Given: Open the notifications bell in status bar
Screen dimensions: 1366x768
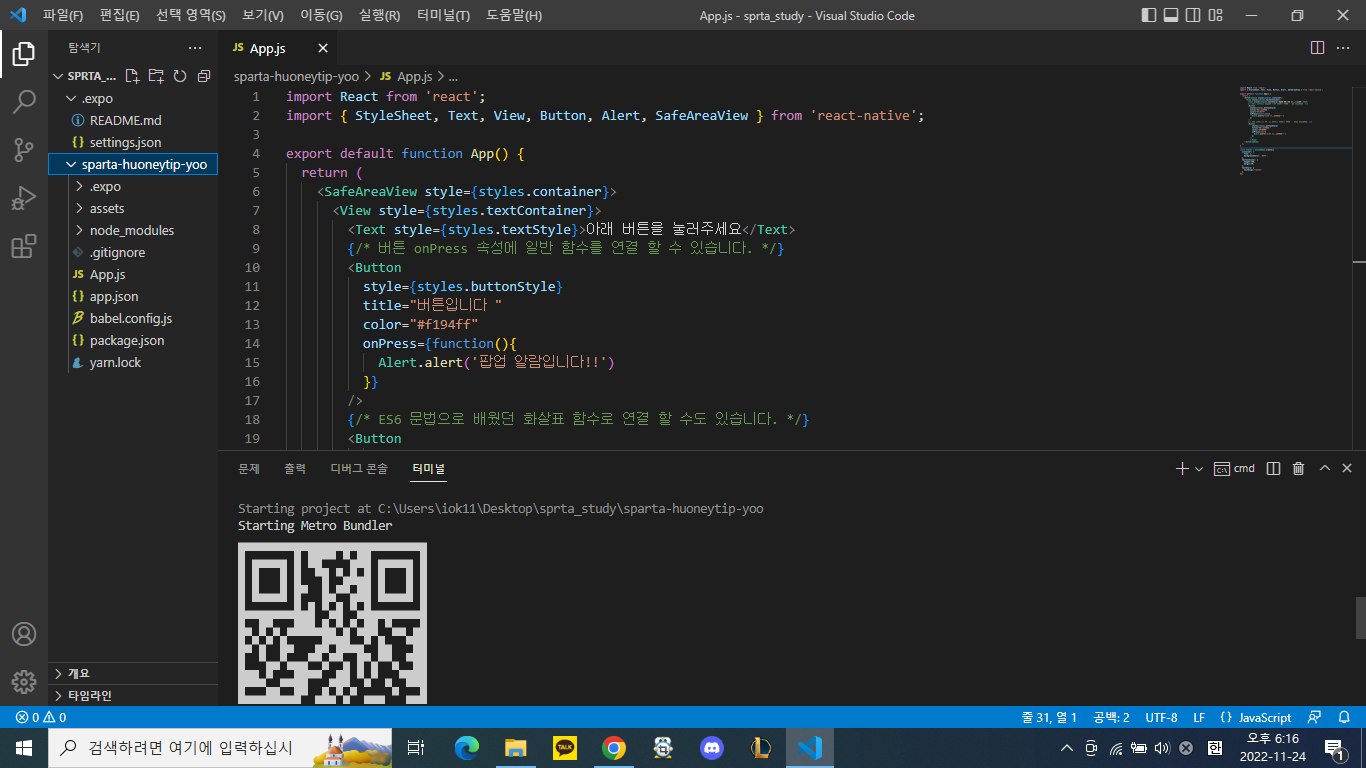Looking at the screenshot, I should [1343, 717].
